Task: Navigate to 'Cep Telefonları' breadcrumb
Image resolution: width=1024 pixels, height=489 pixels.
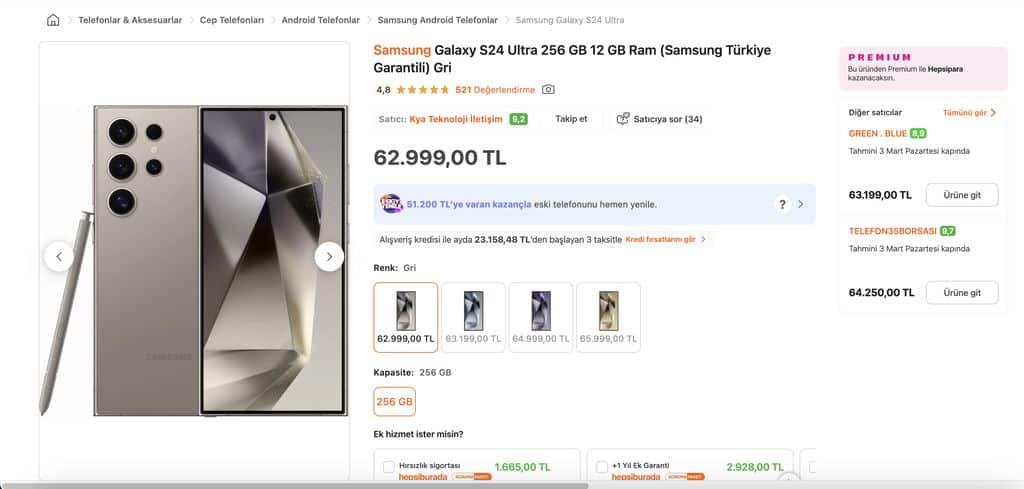Action: pyautogui.click(x=231, y=20)
